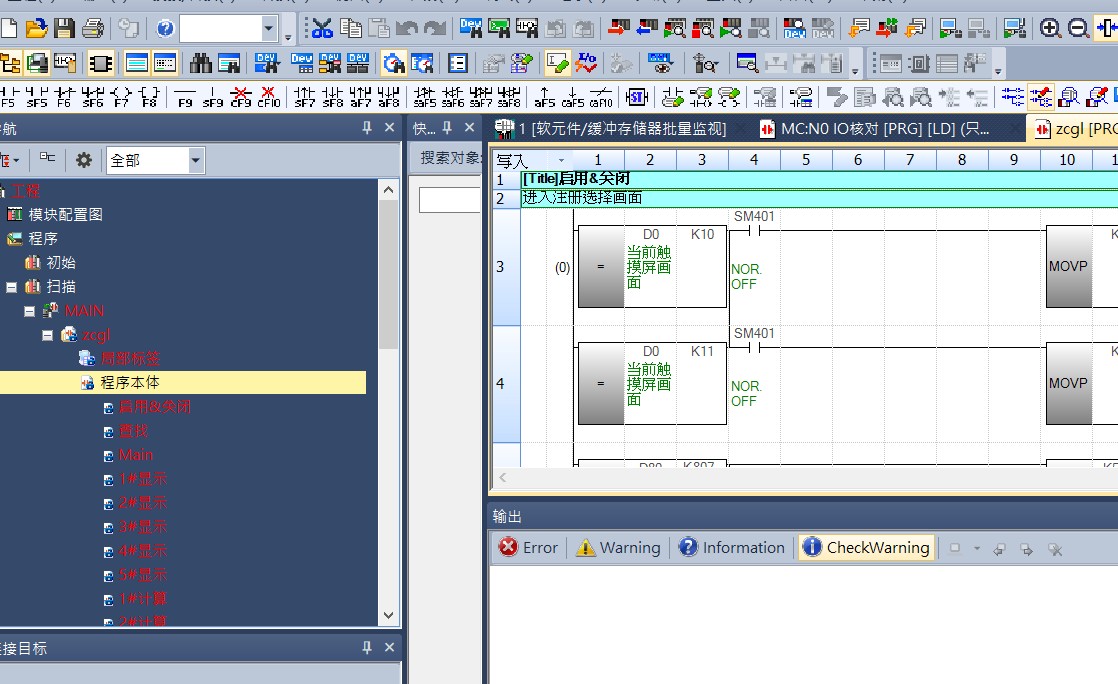This screenshot has height=684, width=1118.
Task: Open the 全部 filter dropdown
Action: (x=196, y=160)
